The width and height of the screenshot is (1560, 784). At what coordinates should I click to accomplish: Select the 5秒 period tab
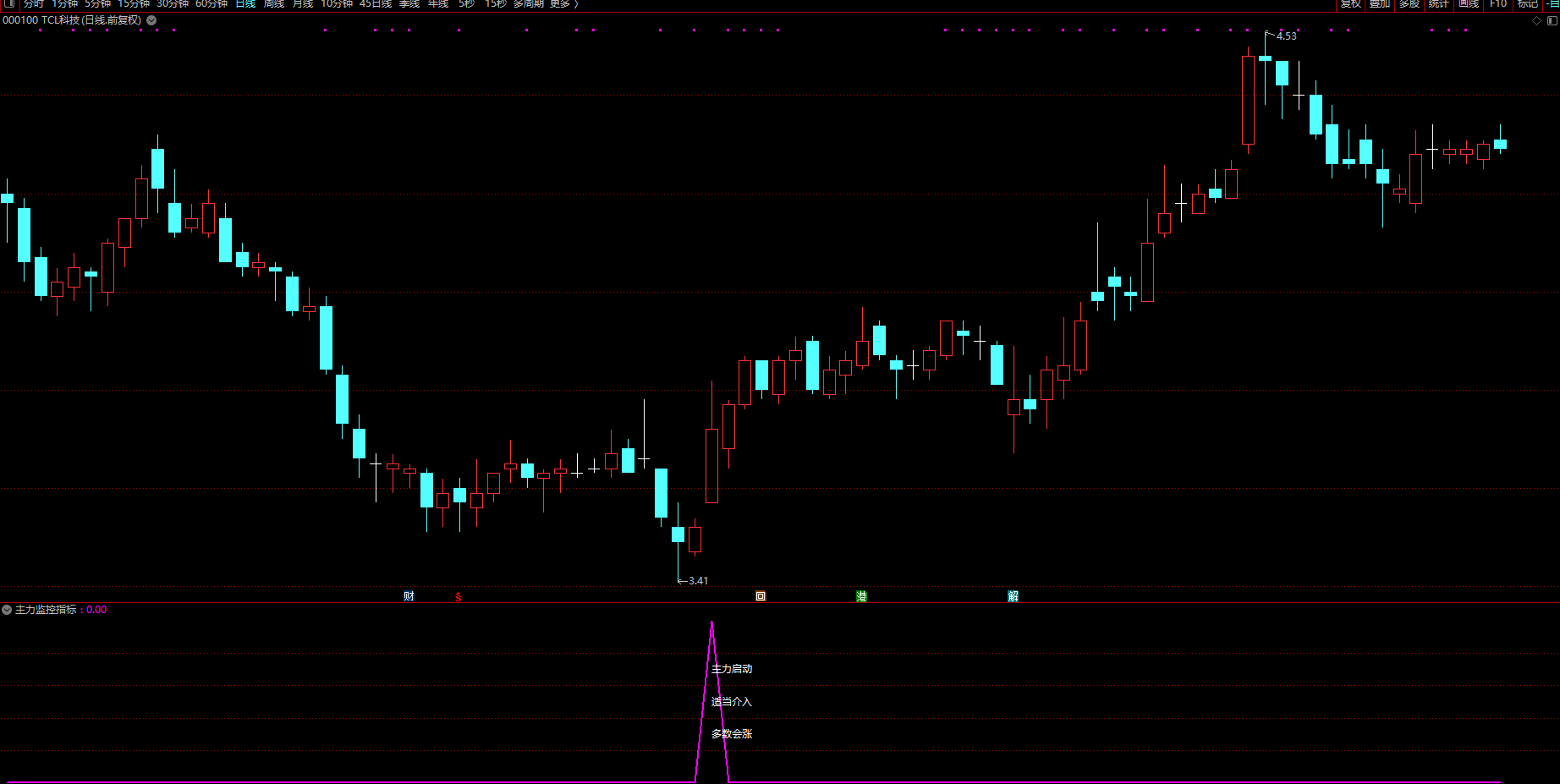point(467,3)
